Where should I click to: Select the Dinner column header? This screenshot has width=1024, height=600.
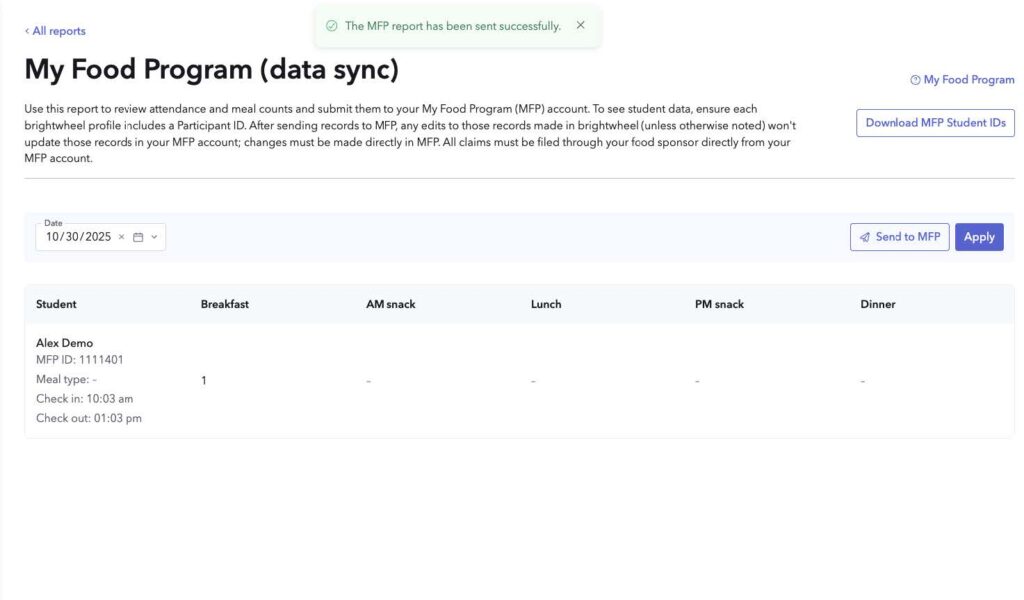tap(878, 304)
